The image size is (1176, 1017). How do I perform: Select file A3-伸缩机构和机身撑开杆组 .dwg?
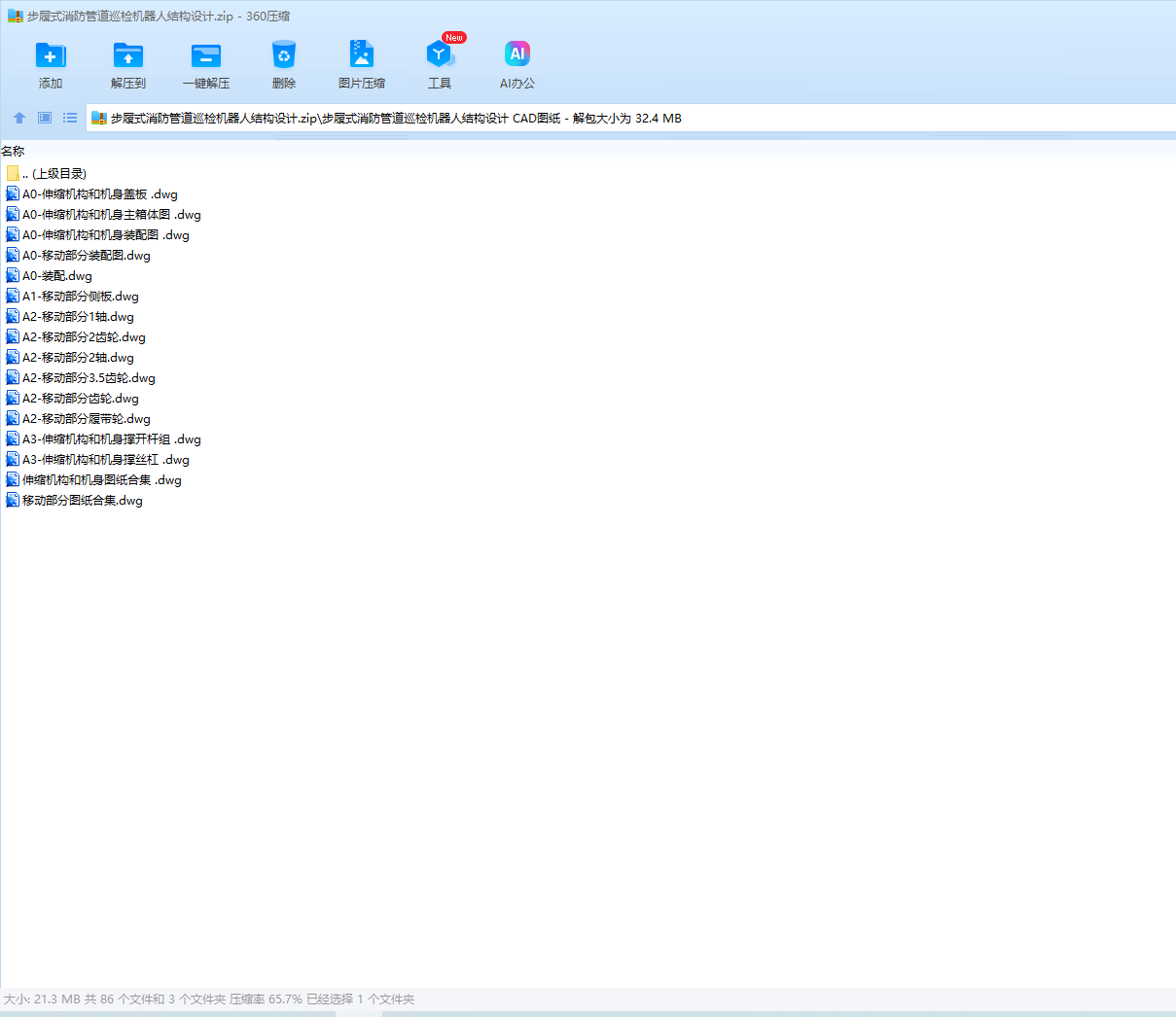pyautogui.click(x=104, y=438)
